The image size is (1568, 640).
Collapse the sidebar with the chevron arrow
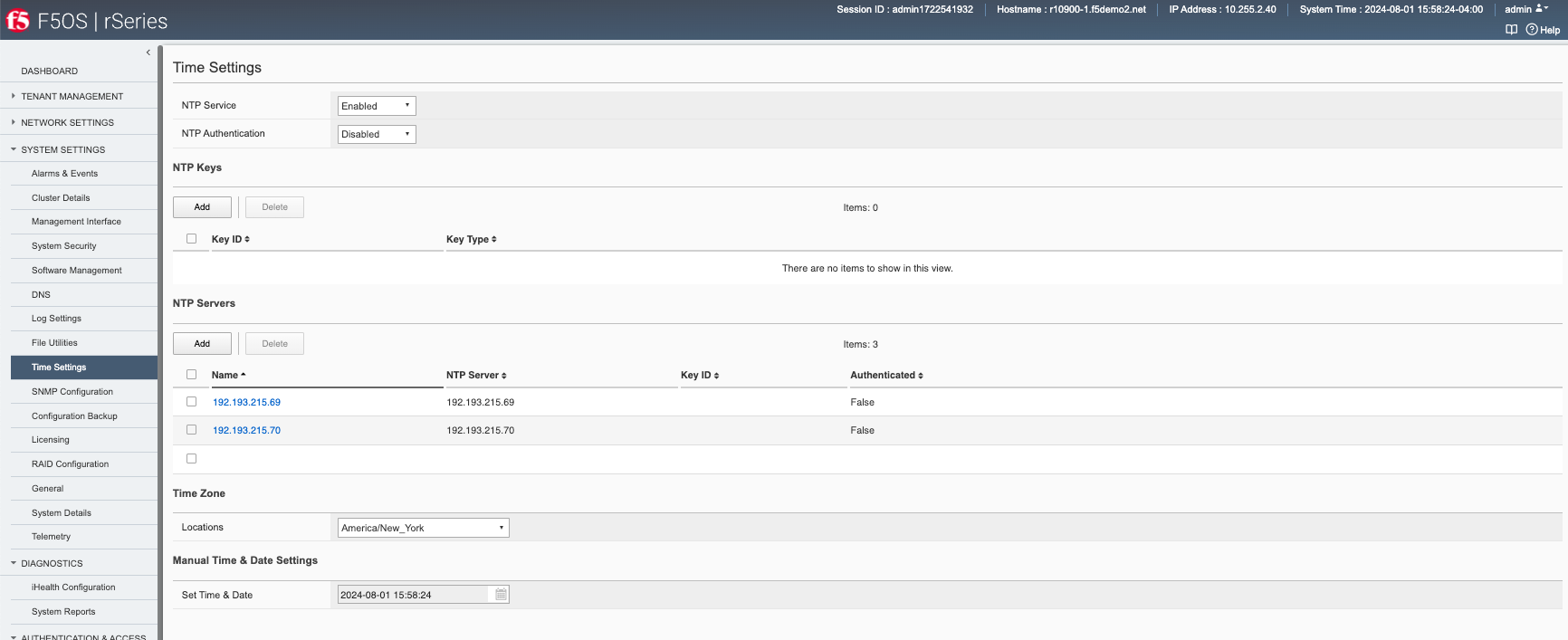(148, 53)
